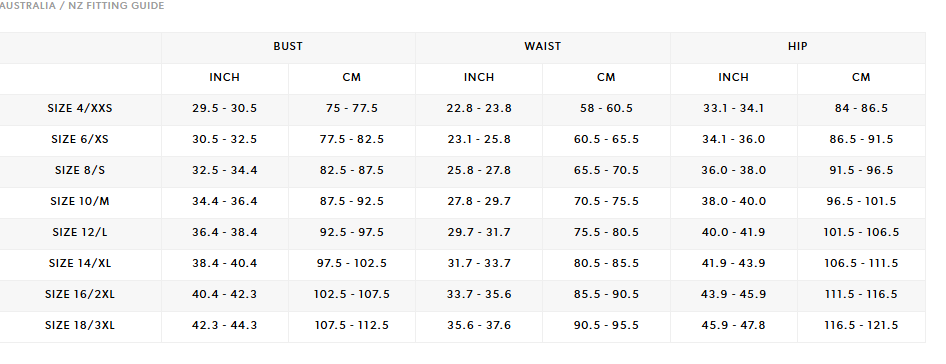Click the CM subheader under BUST
The image size is (946, 364).
tap(352, 77)
